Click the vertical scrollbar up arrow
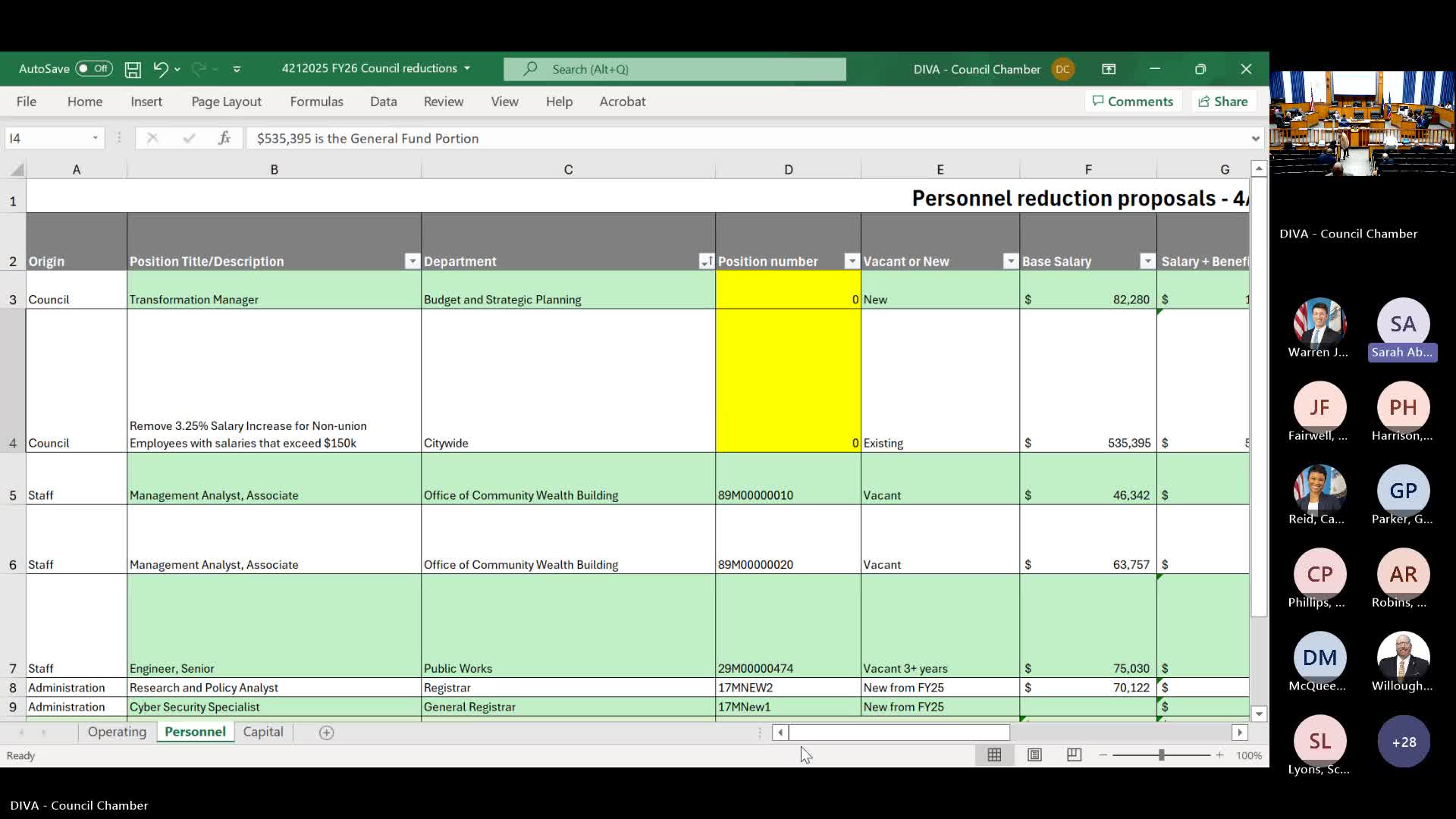Viewport: 1456px width, 819px height. pos(1259,168)
